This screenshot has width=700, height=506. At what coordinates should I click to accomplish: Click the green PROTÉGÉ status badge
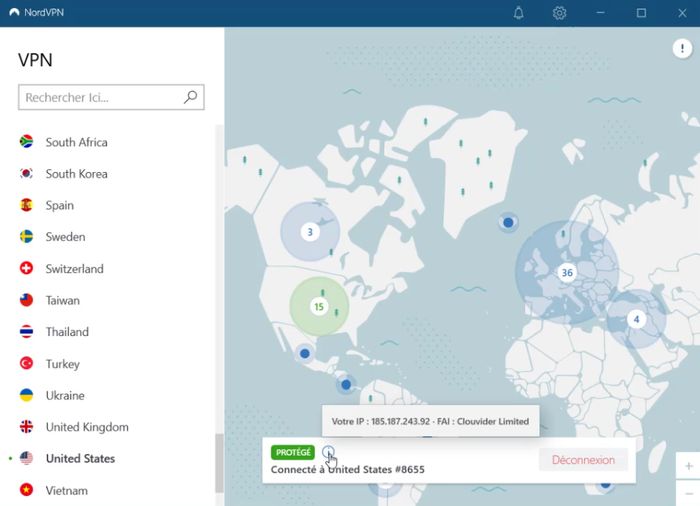click(293, 452)
